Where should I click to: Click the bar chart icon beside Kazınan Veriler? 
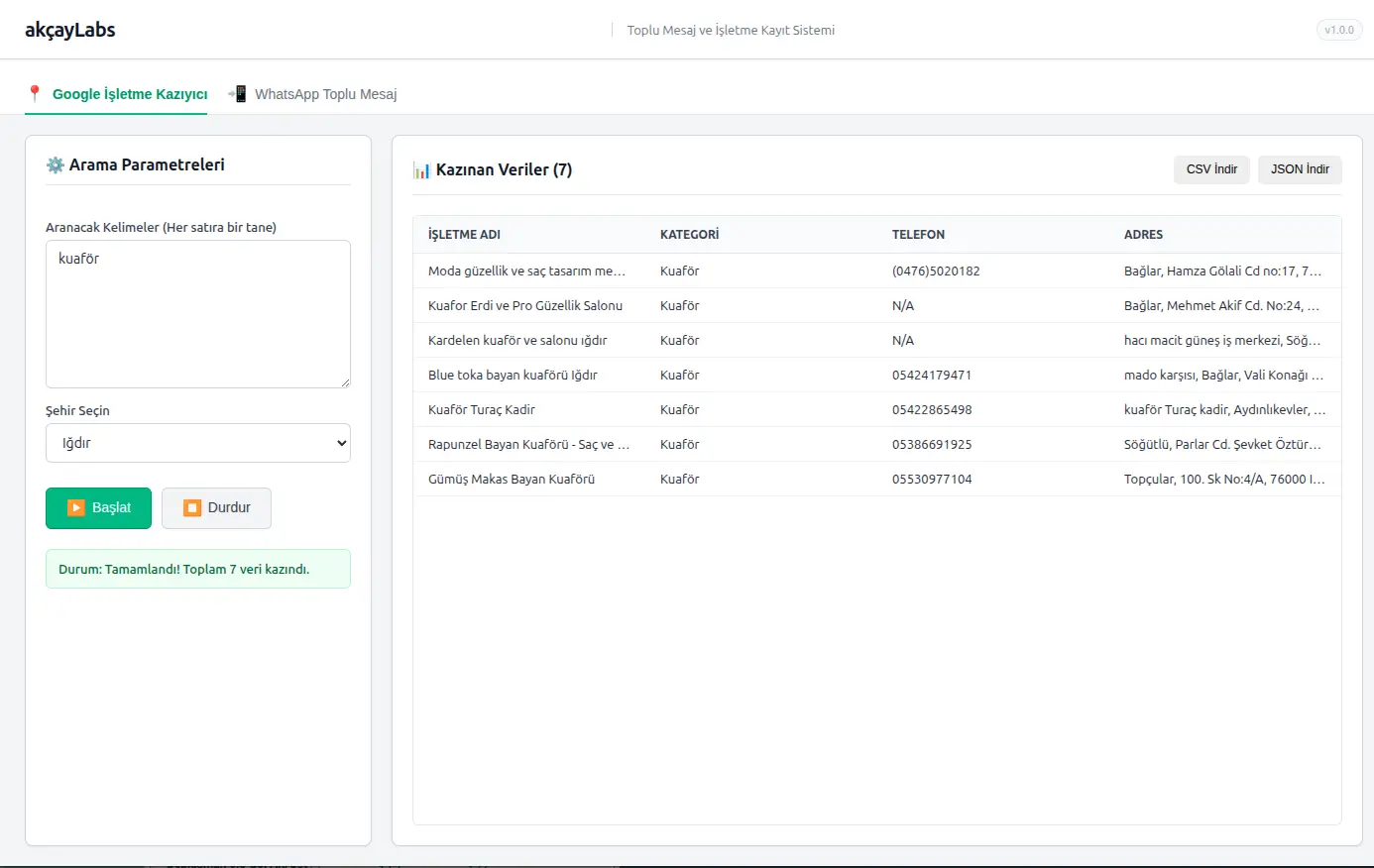point(422,170)
